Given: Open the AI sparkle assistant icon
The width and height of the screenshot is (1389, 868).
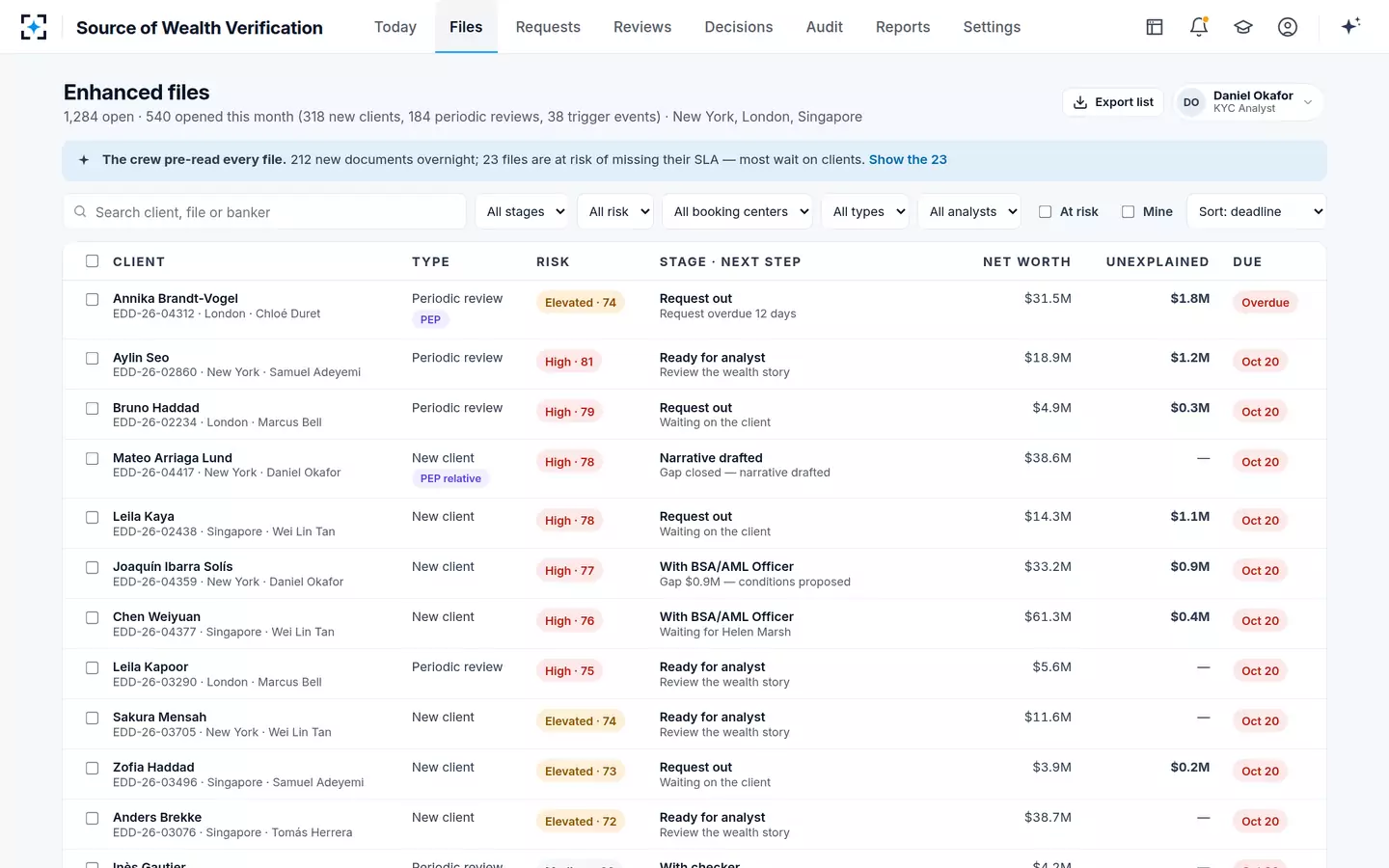Looking at the screenshot, I should pyautogui.click(x=1350, y=26).
